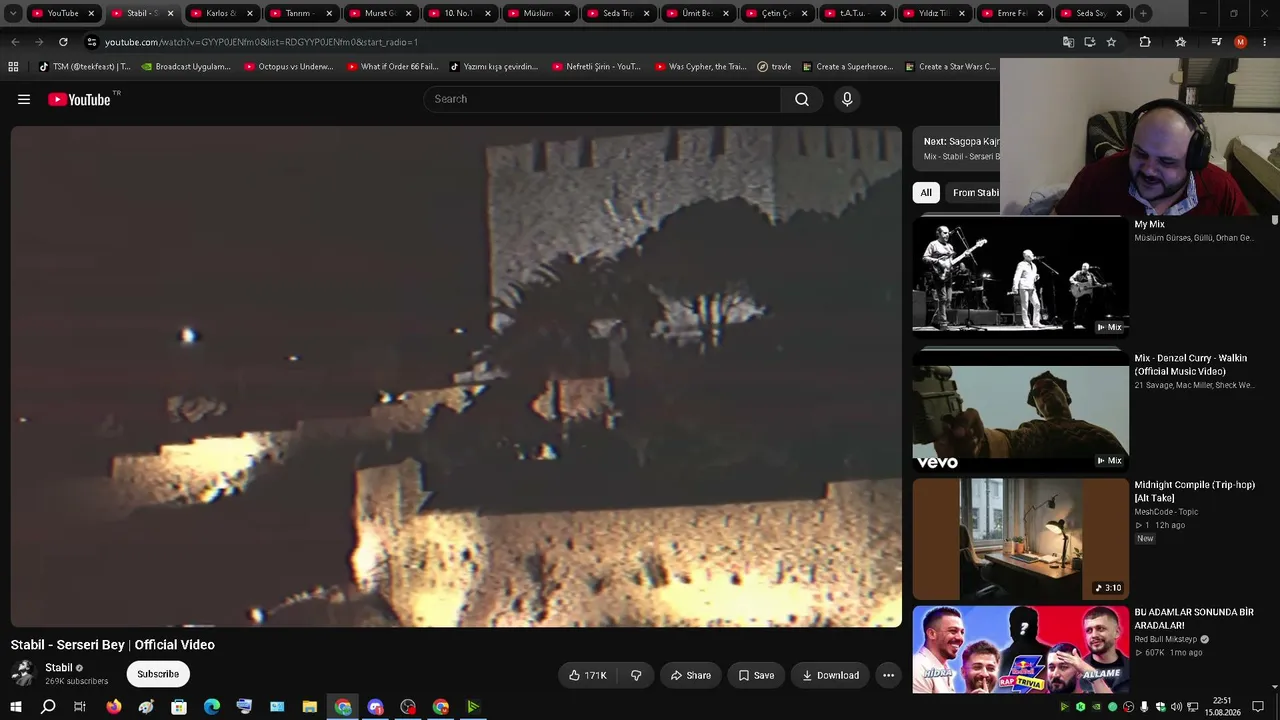Play the Midnight Compile (Trip-hop) video
This screenshot has height=720, width=1280.
click(1020, 539)
